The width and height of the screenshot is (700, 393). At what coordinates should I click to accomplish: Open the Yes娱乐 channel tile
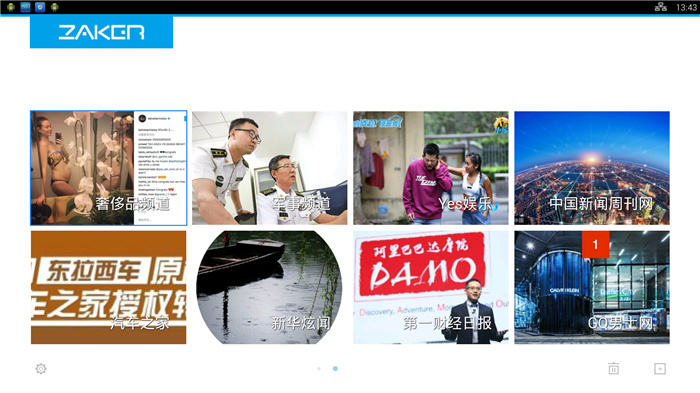point(431,168)
